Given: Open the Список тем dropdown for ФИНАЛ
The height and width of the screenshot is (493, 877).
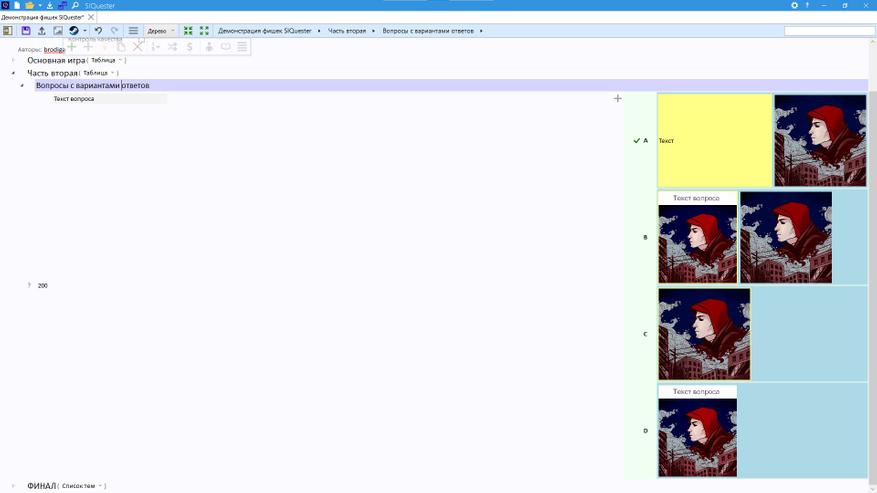Looking at the screenshot, I should 82,486.
